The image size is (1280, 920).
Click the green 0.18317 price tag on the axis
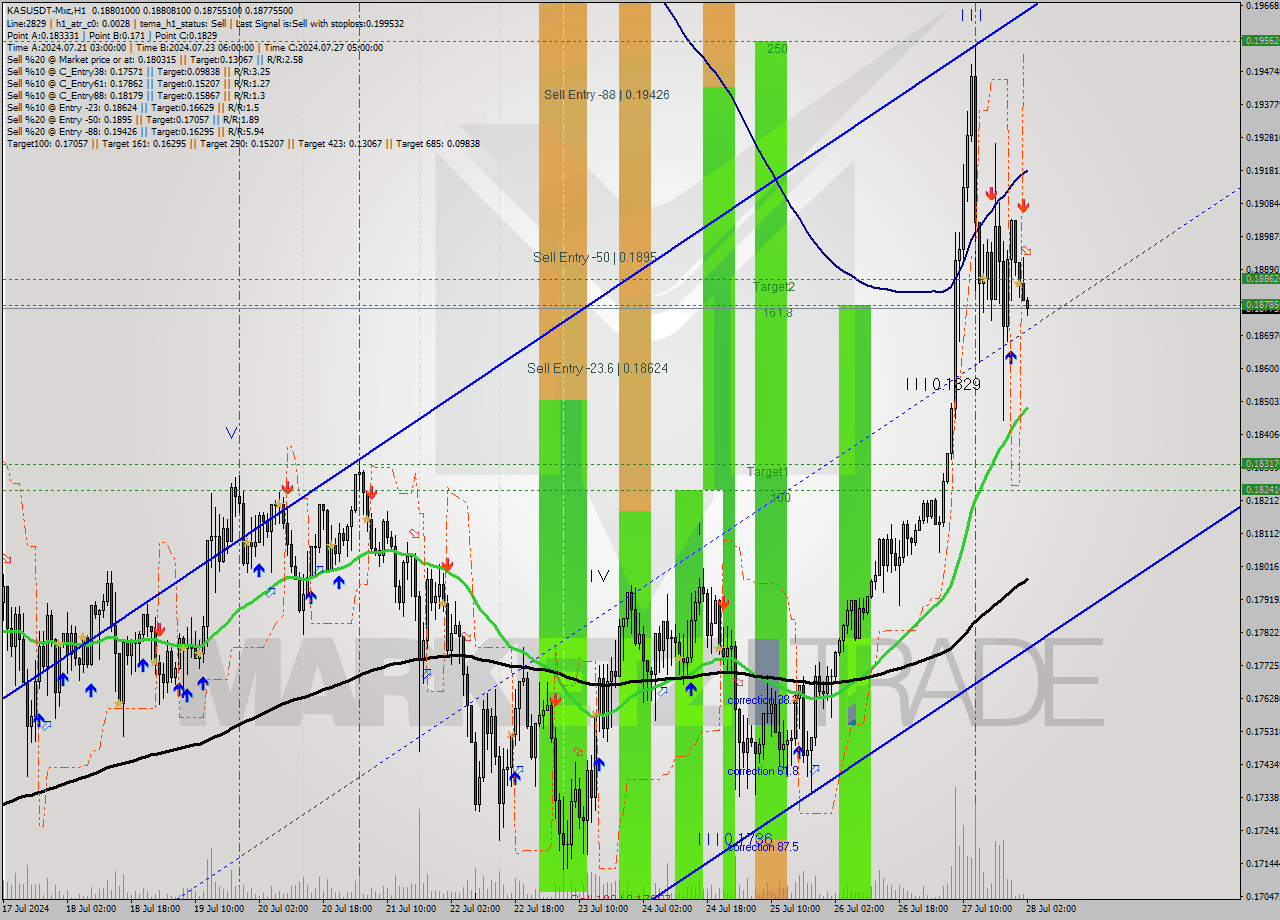point(1260,464)
